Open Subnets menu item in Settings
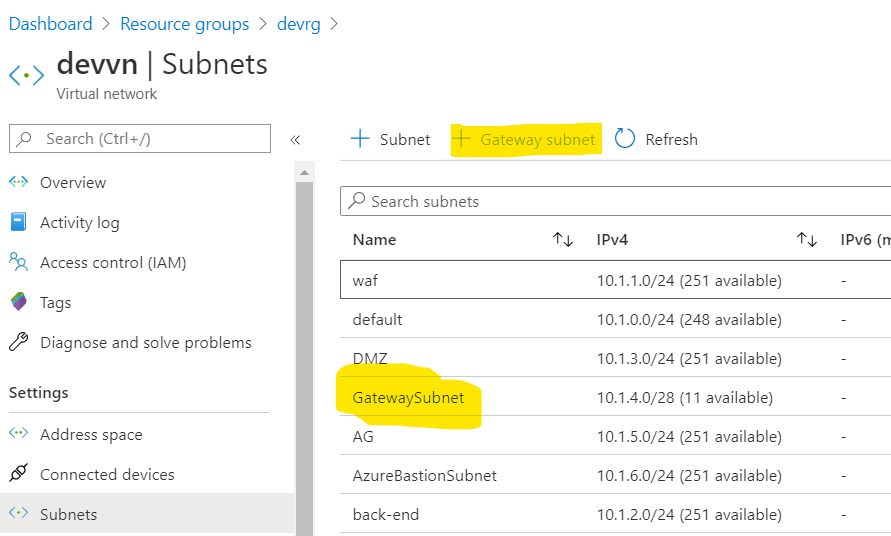This screenshot has width=891, height=536. point(68,514)
